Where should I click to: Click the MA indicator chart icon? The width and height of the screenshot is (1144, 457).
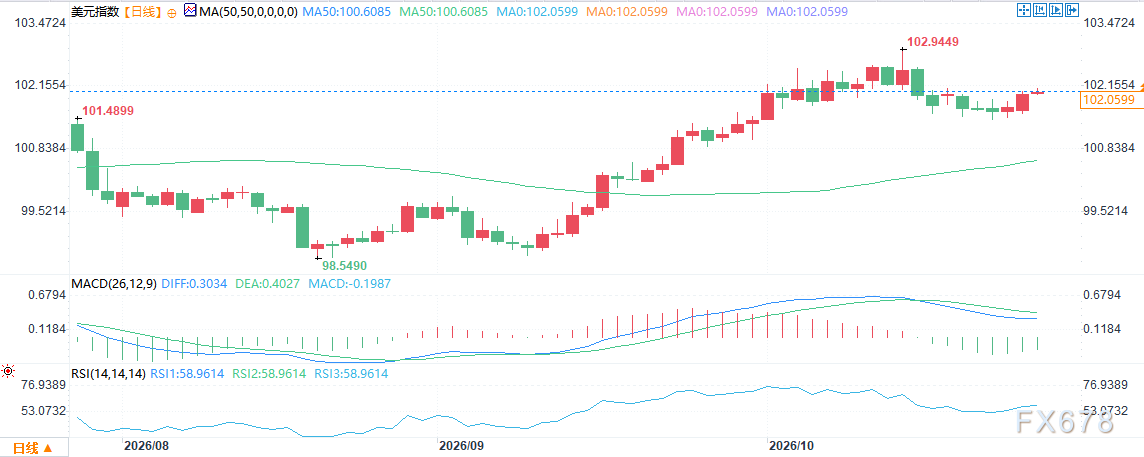click(x=190, y=11)
